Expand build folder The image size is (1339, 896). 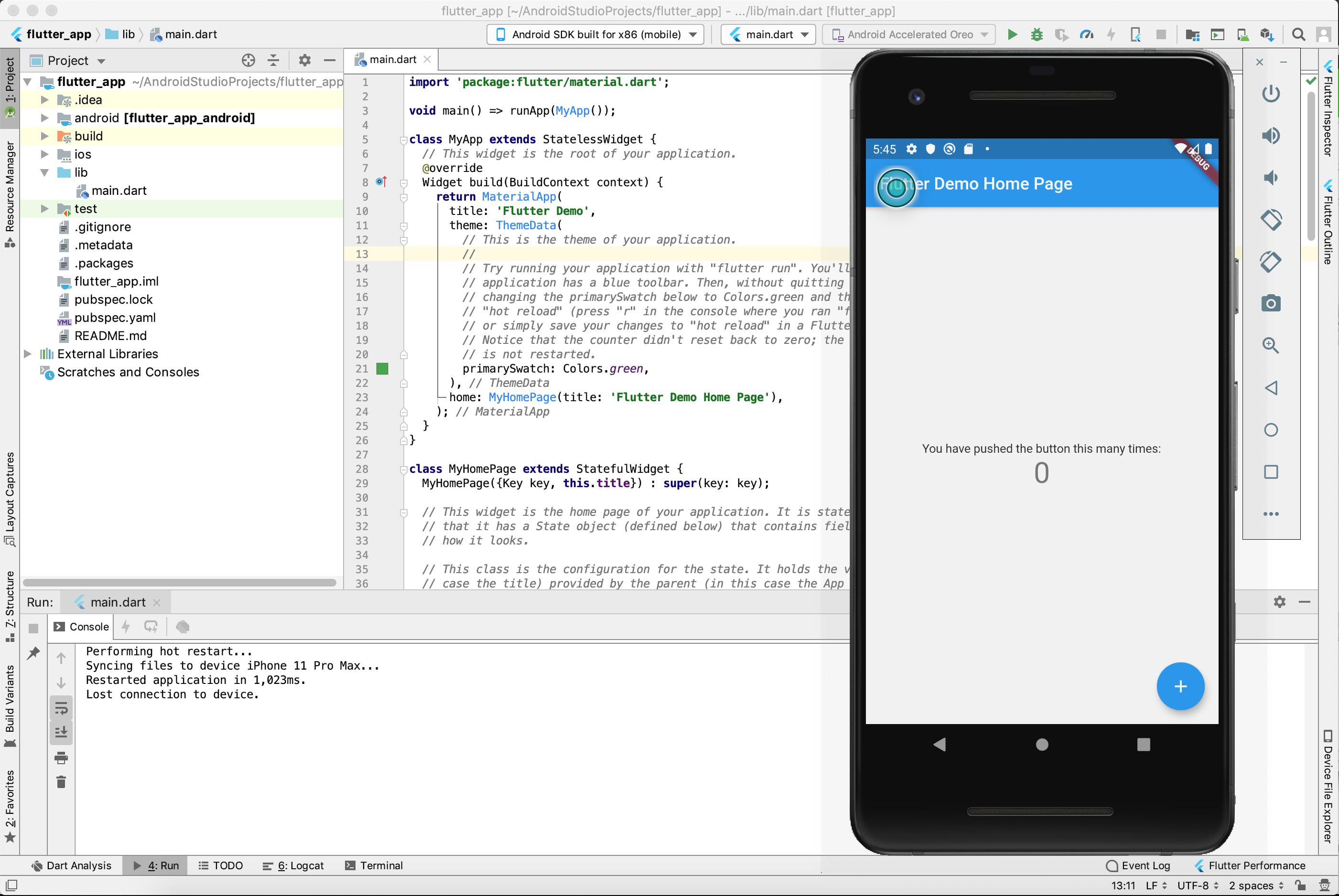pos(44,136)
